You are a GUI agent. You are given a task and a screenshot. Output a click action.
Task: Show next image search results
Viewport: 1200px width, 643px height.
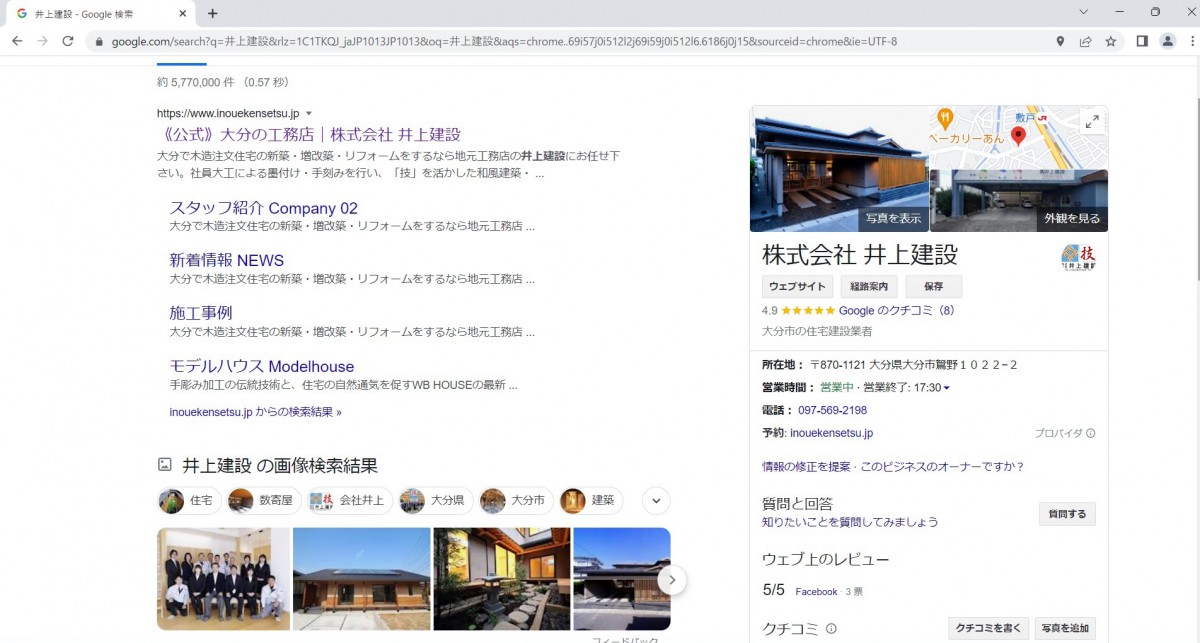click(672, 579)
